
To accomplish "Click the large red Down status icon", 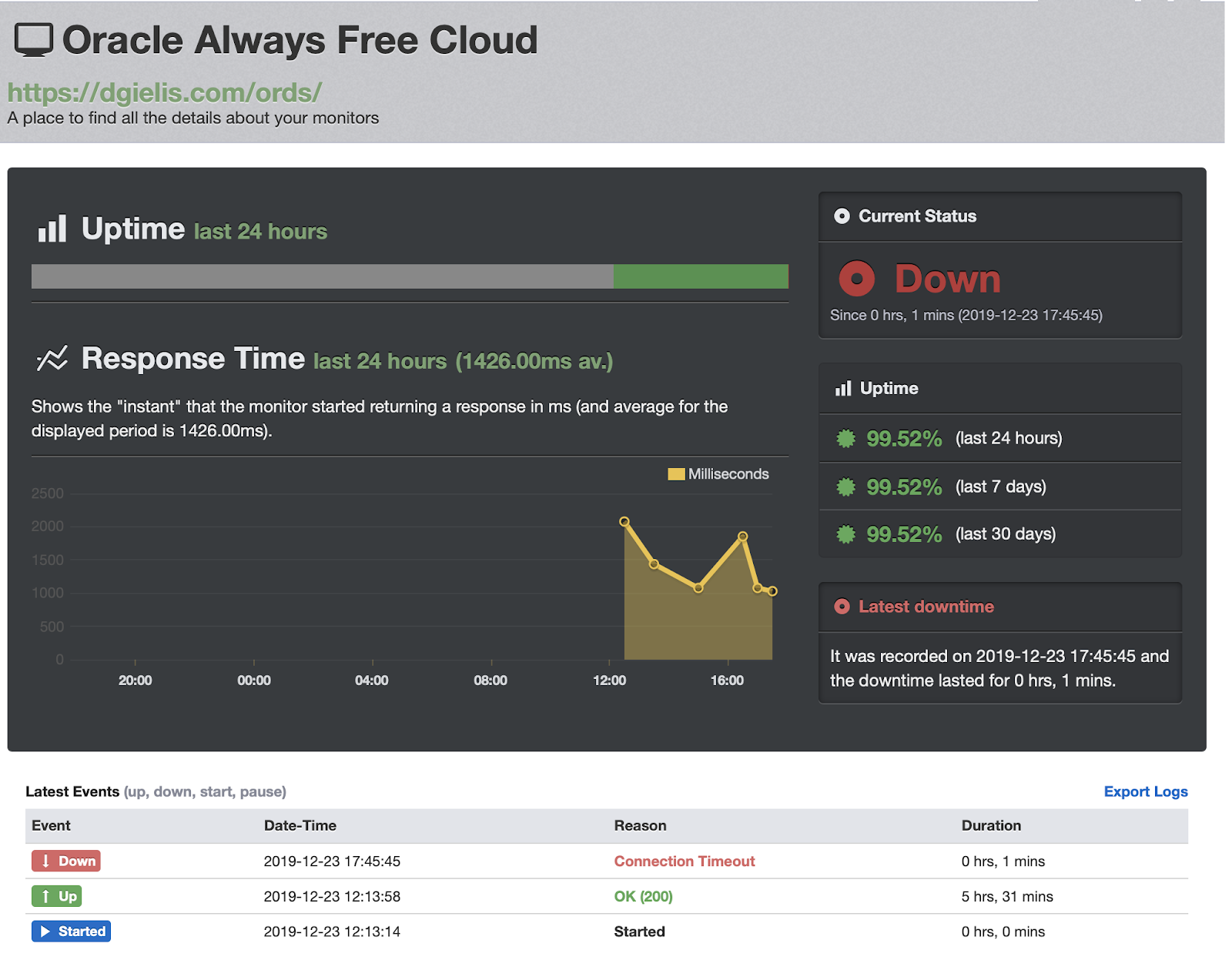I will [856, 279].
